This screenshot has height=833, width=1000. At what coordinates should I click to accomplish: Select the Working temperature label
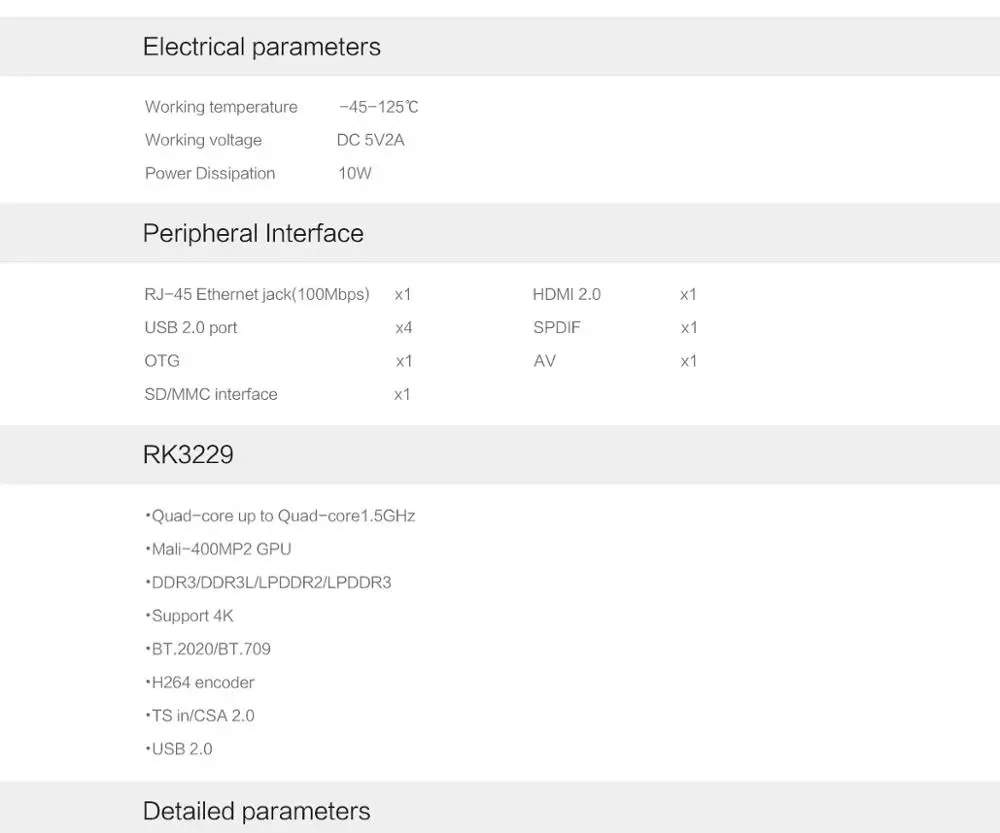tap(221, 107)
